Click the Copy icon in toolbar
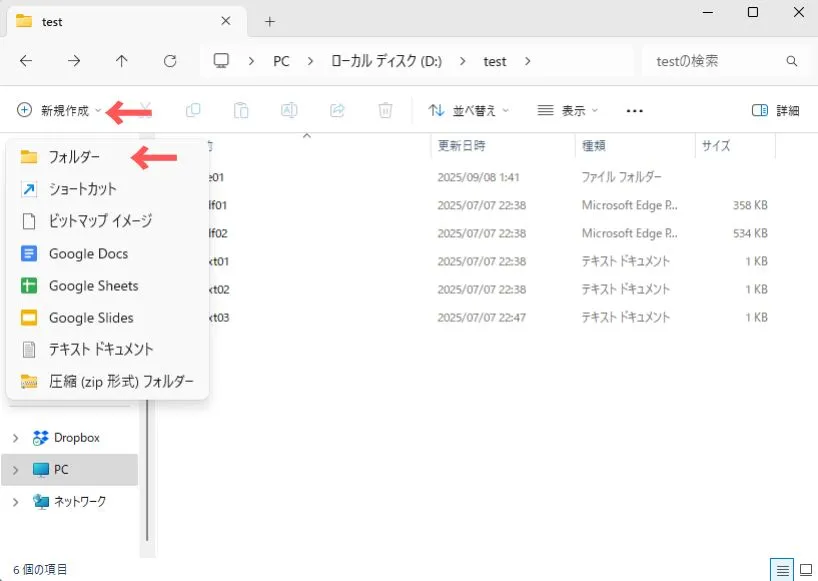 coord(193,110)
